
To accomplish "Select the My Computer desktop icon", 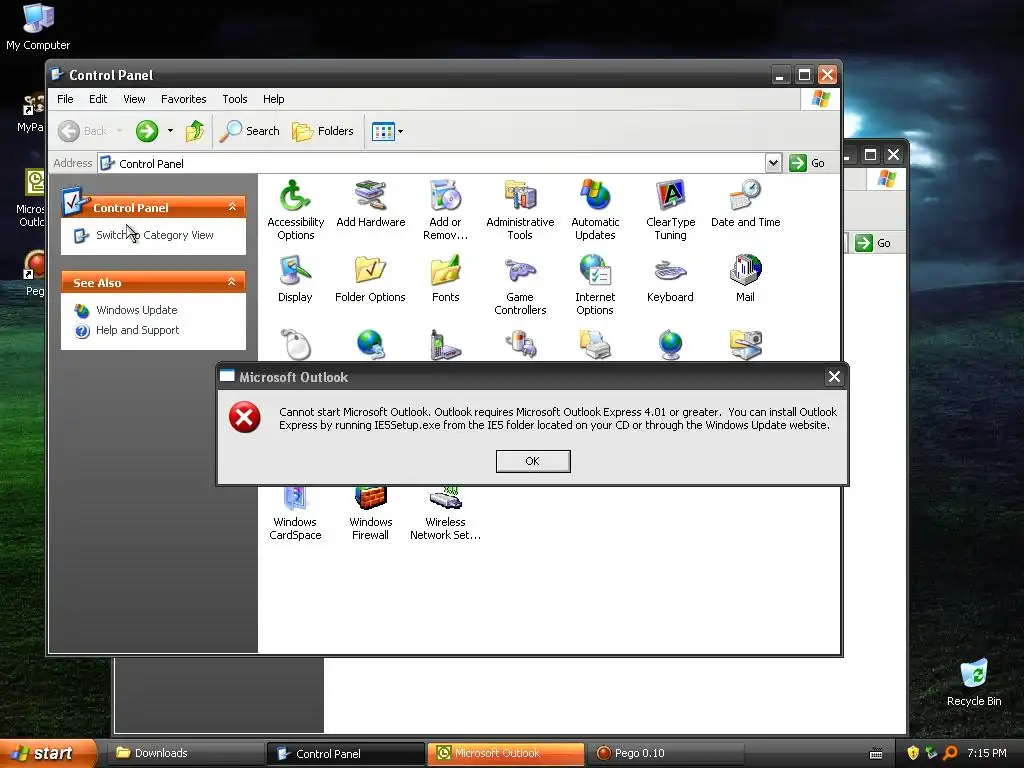I will coord(38,26).
